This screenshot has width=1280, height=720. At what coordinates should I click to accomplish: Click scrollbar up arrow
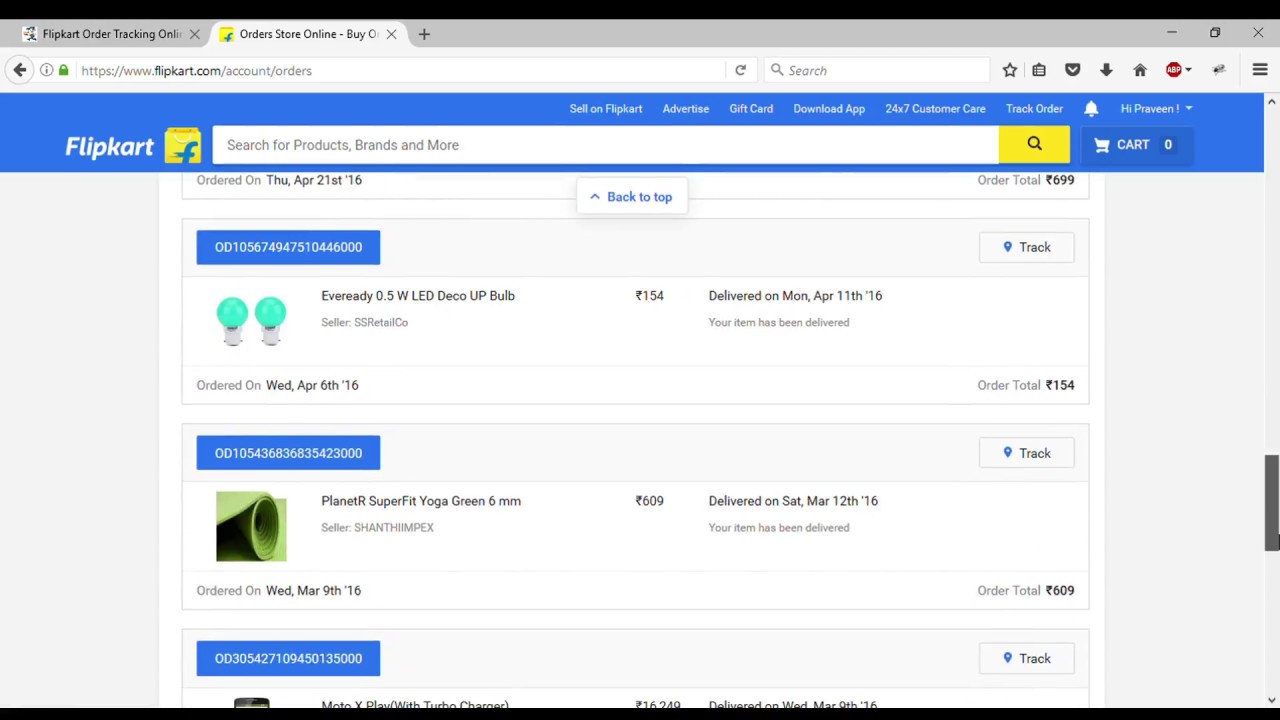(1271, 102)
